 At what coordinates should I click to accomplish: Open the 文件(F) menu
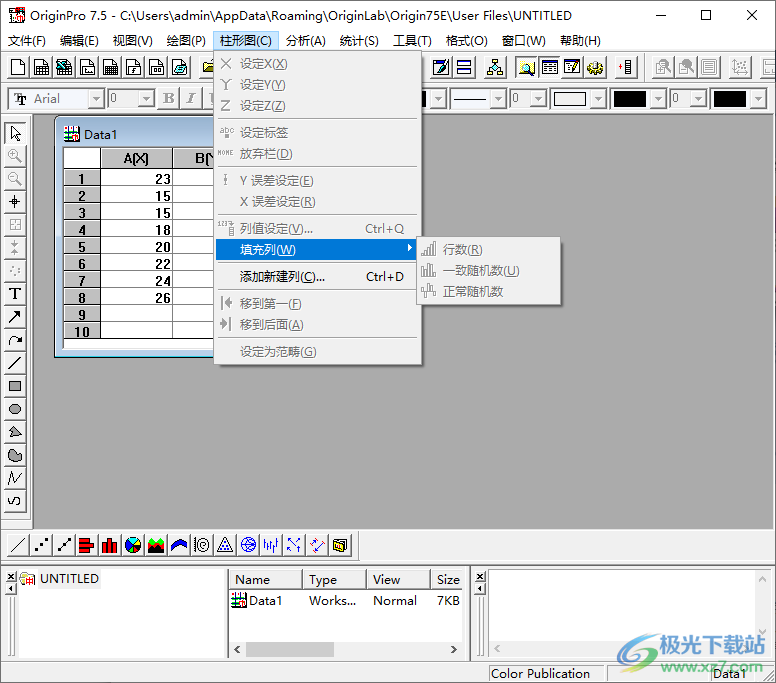pyautogui.click(x=27, y=41)
